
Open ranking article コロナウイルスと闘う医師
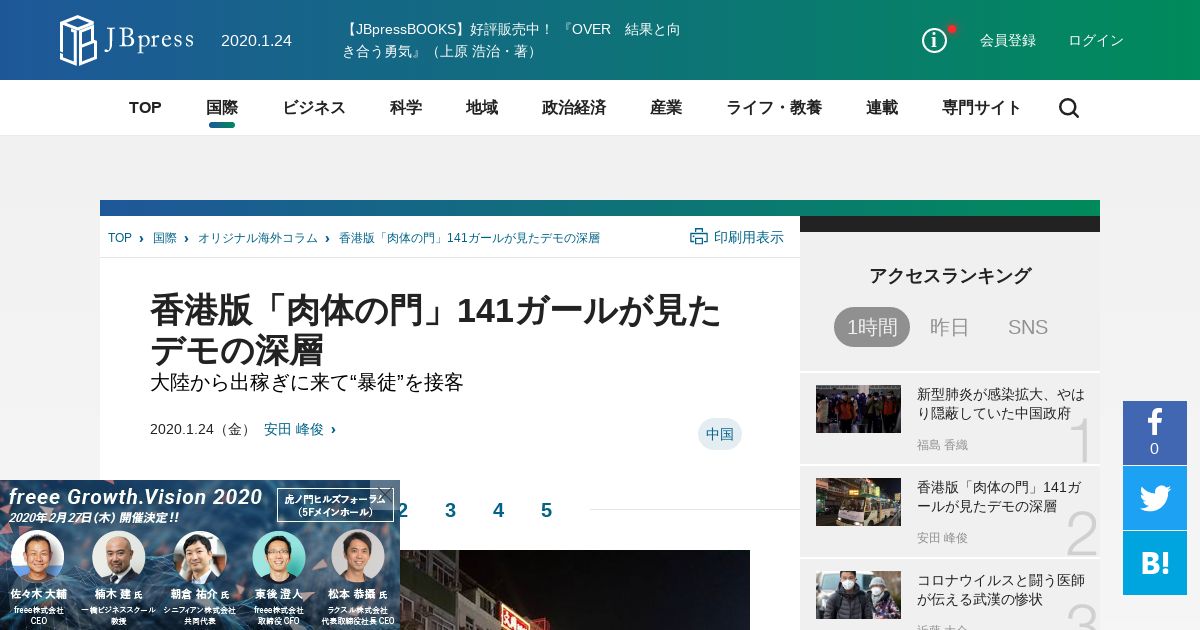click(1001, 590)
